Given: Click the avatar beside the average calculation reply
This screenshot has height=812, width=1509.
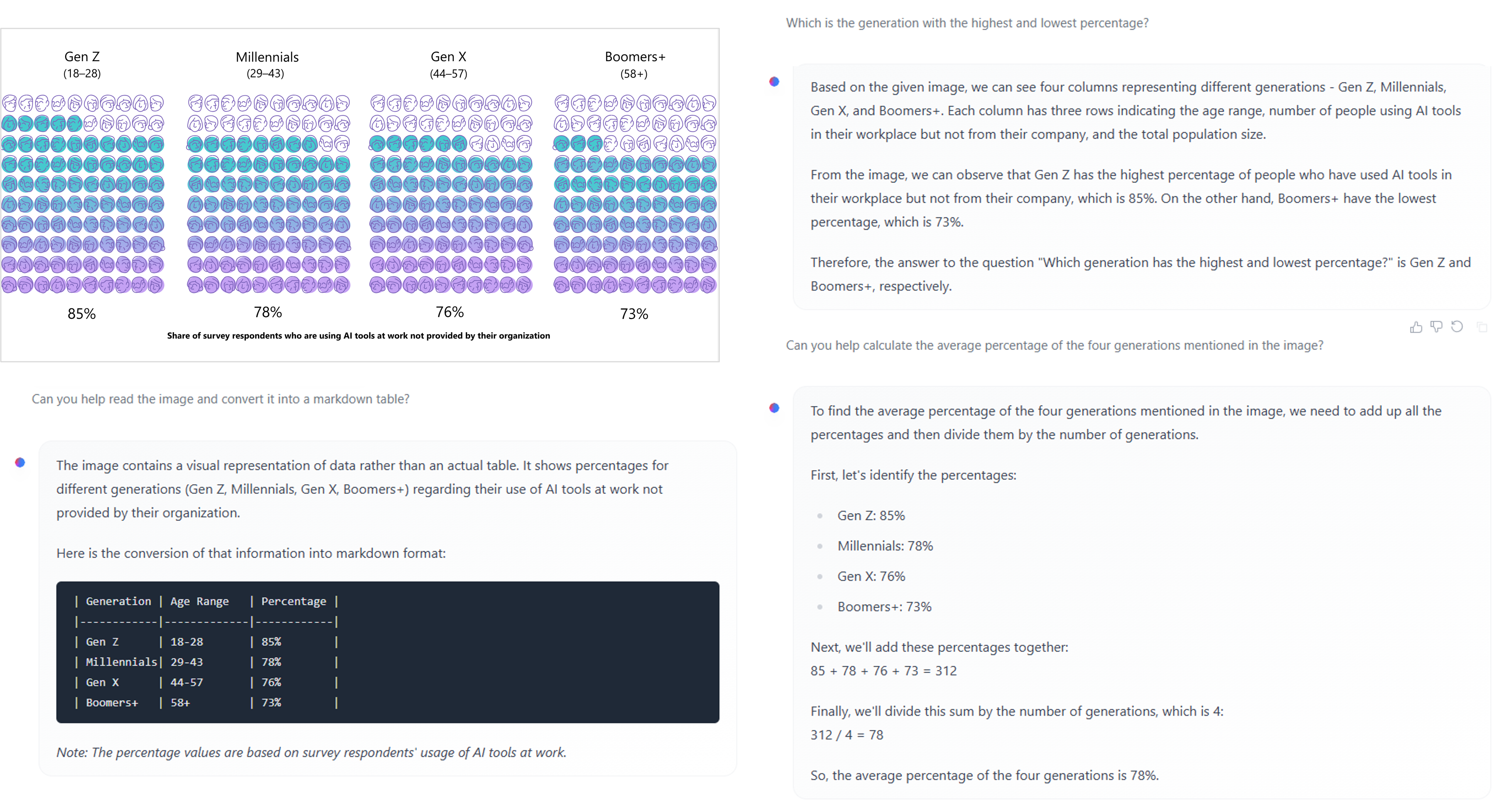Looking at the screenshot, I should 775,408.
